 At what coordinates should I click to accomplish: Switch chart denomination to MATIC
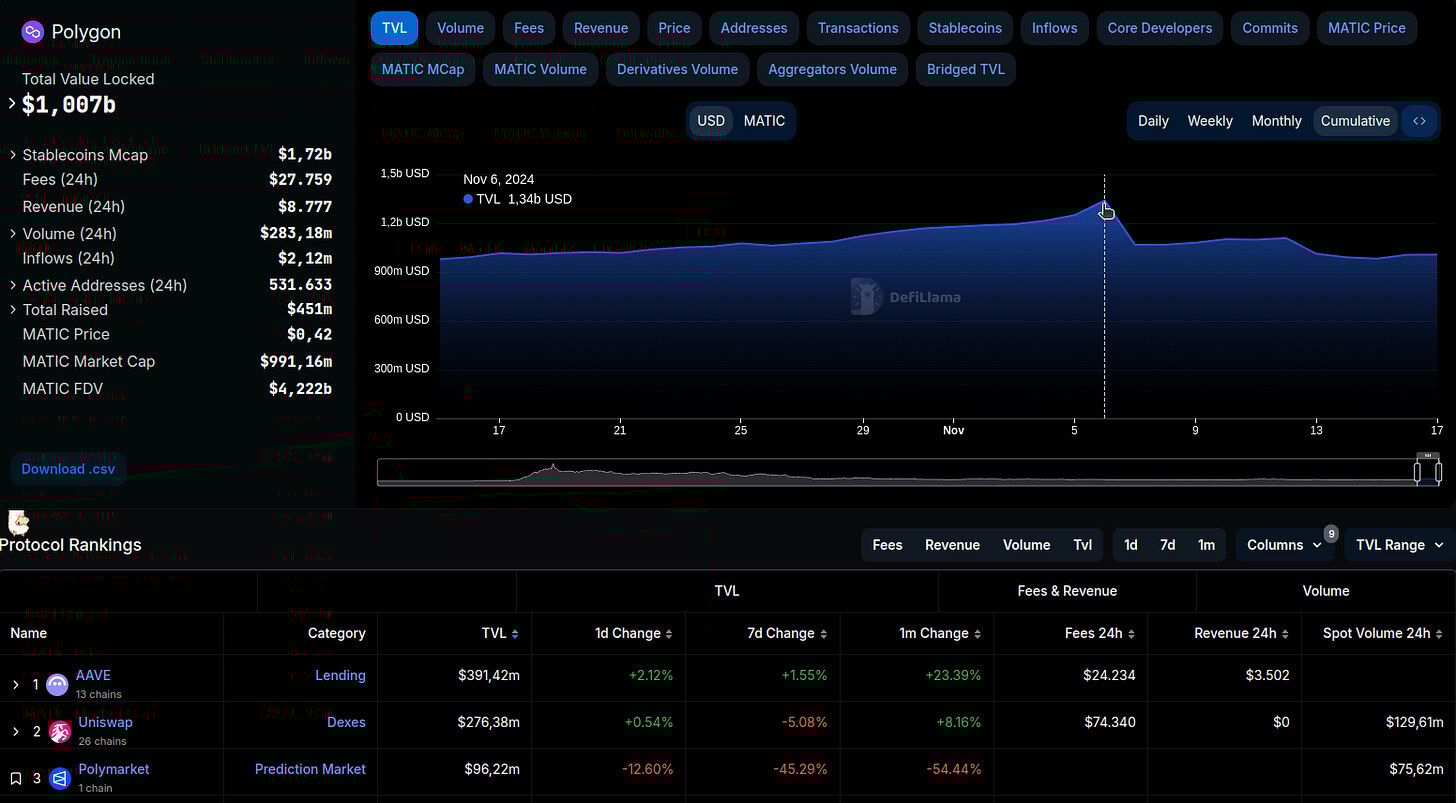tap(764, 121)
